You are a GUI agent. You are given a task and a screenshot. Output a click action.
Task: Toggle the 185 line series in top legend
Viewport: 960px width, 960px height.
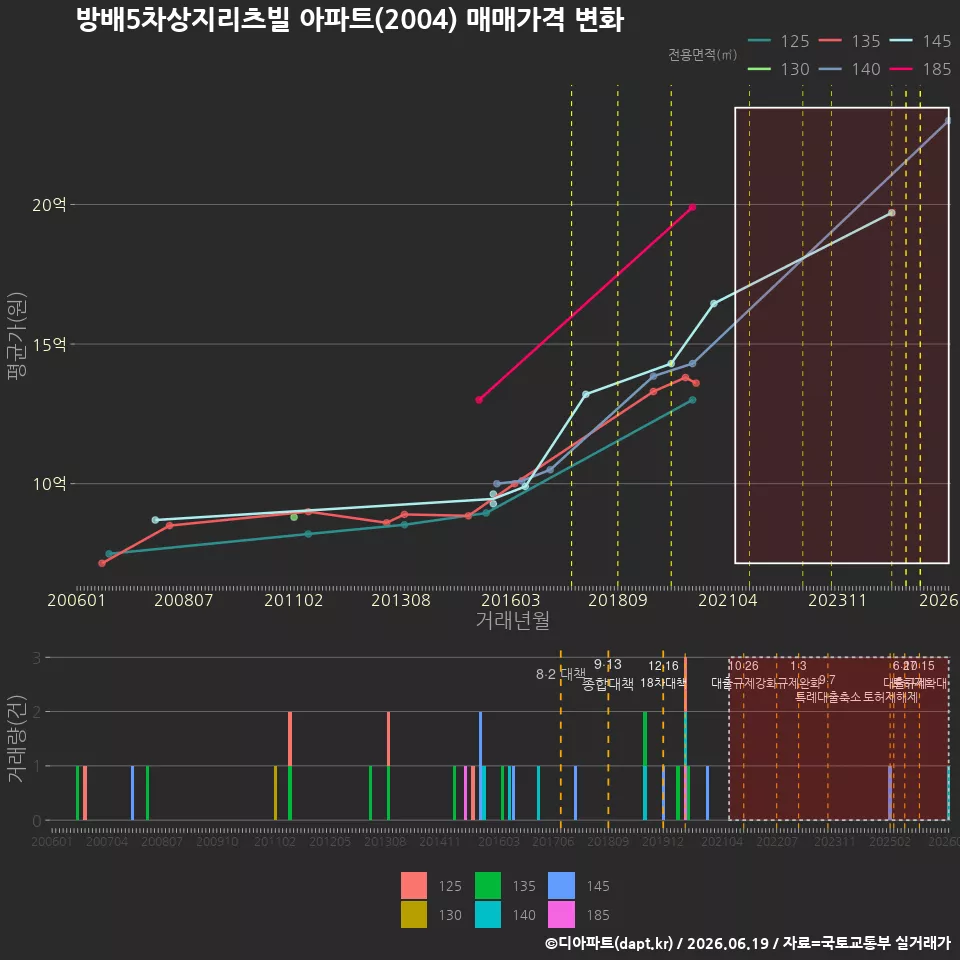[921, 69]
